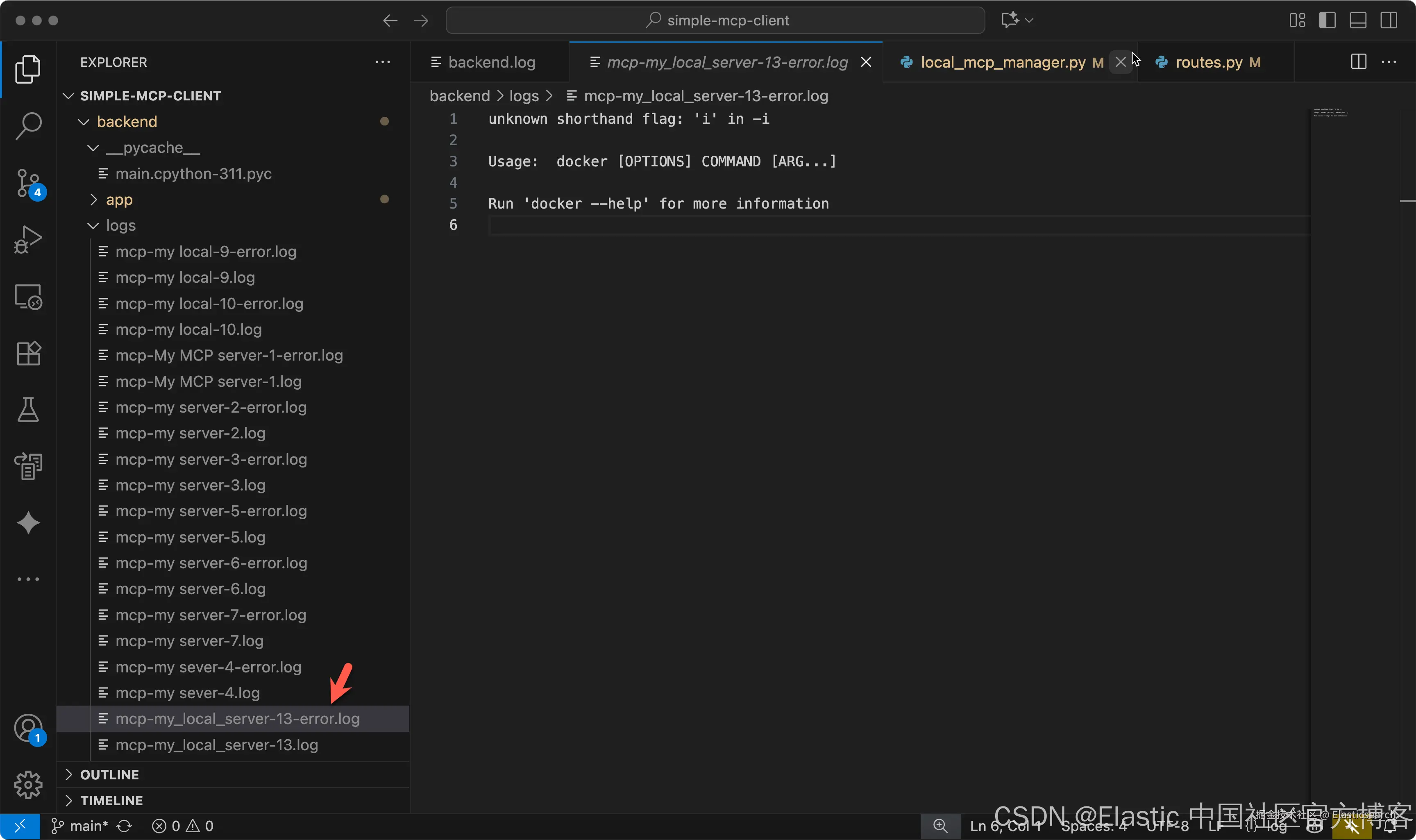Image resolution: width=1416 pixels, height=840 pixels.
Task: Open the Remote Explorer view
Action: point(28,297)
